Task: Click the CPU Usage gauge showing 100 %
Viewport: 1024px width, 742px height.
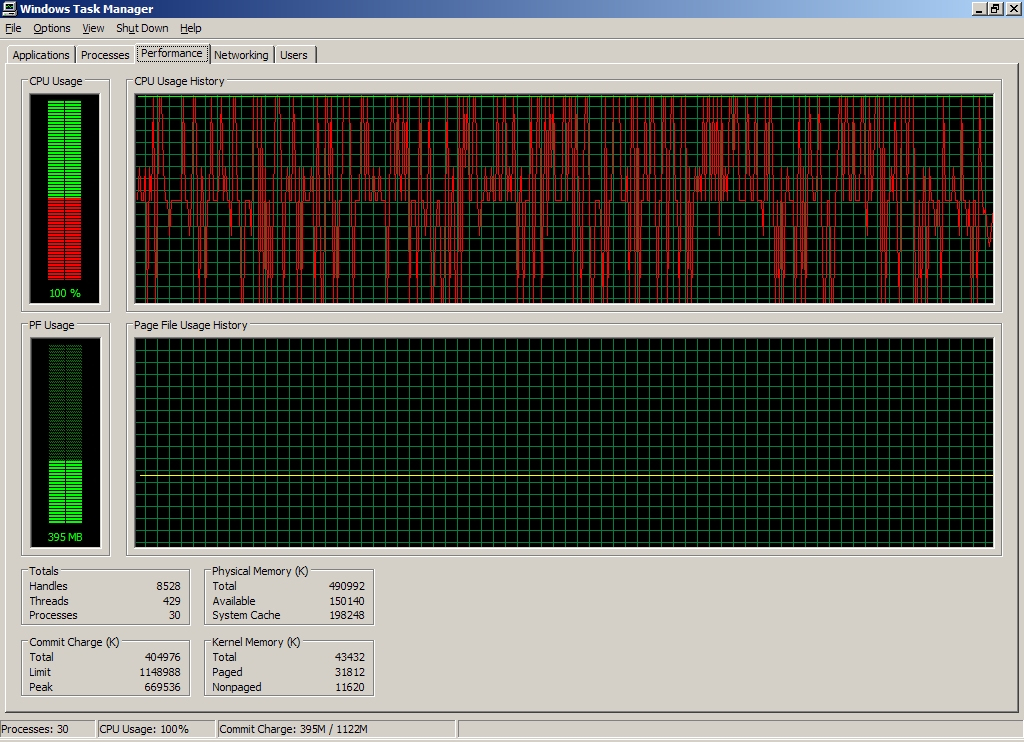Action: [65, 199]
